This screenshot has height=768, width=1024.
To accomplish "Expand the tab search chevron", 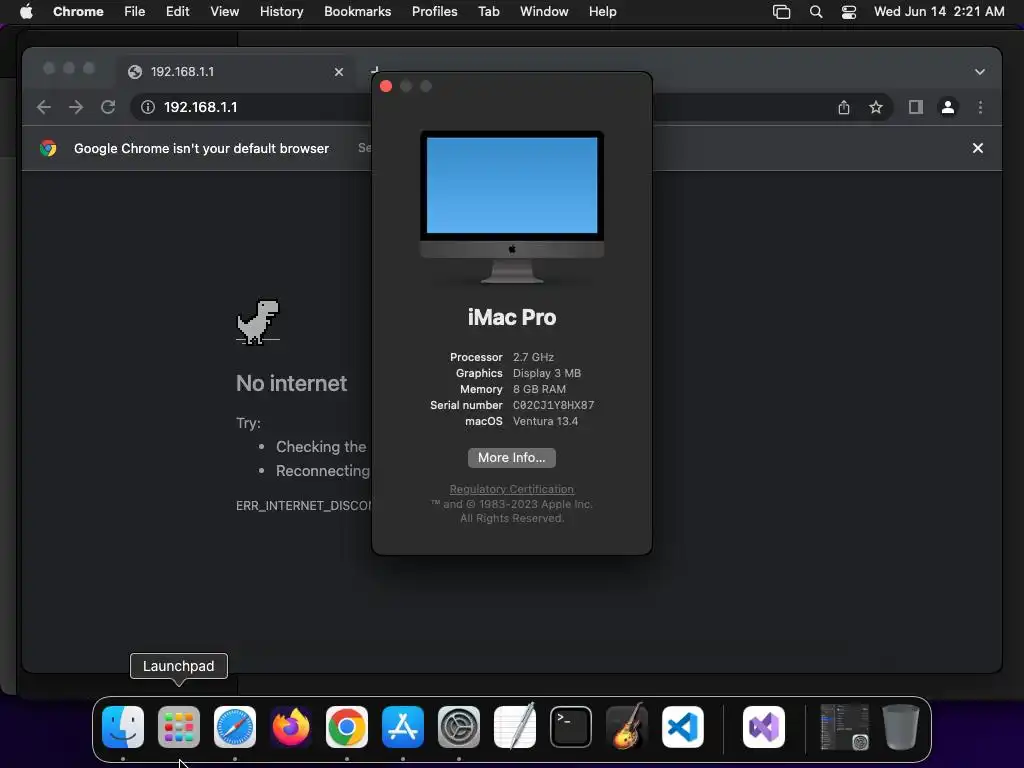I will (x=980, y=72).
